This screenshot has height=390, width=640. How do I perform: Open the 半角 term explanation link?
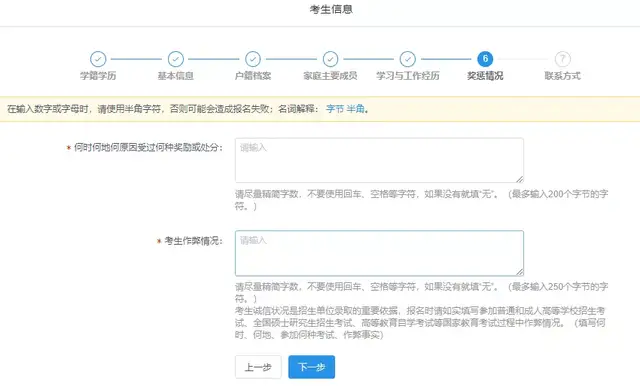[x=356, y=109]
